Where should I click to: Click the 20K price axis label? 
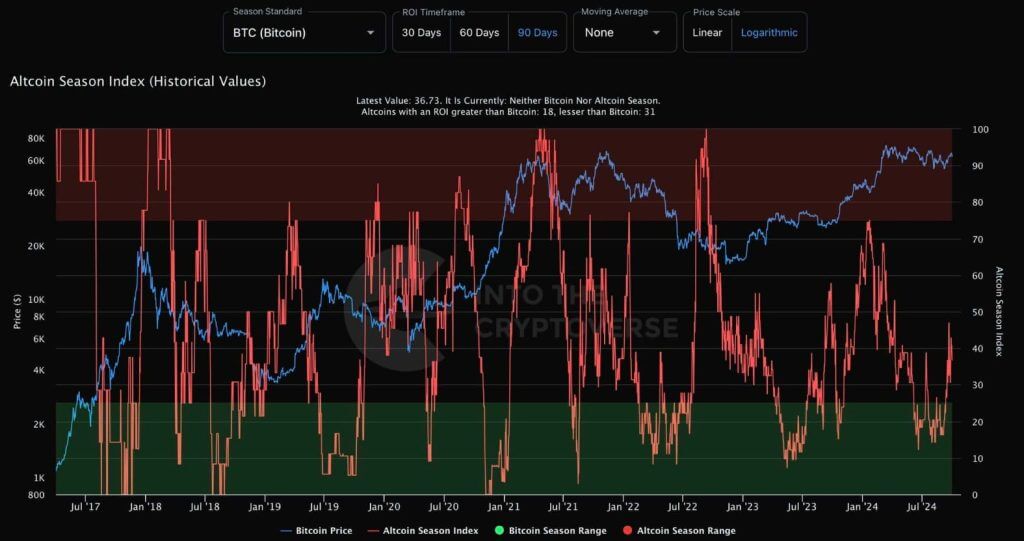(x=36, y=246)
